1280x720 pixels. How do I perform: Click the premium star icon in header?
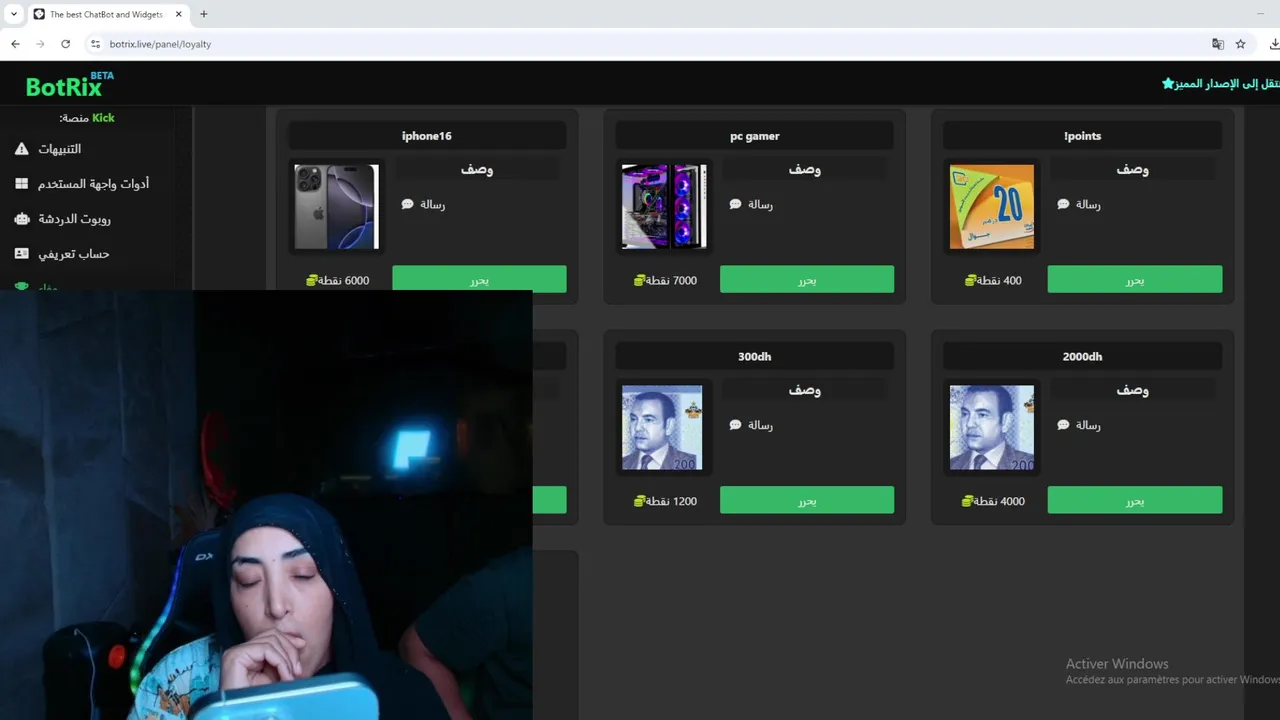pos(1168,84)
